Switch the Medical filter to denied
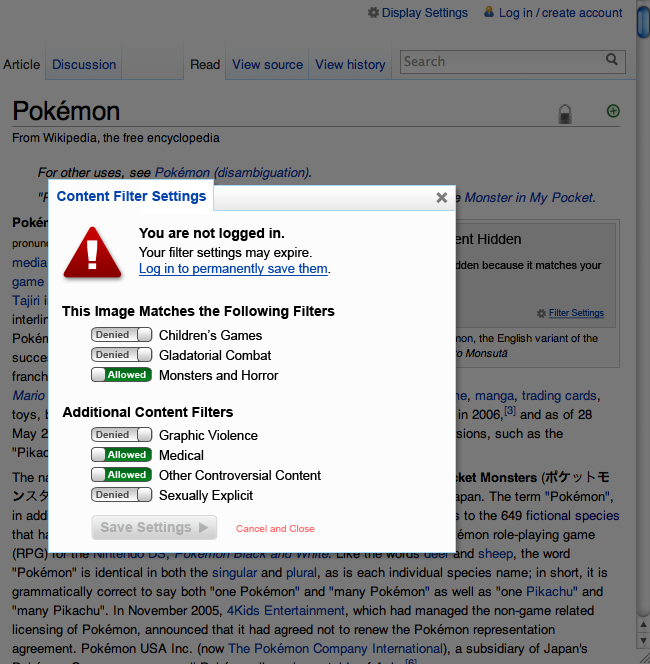Image resolution: width=650 pixels, height=664 pixels. (122, 455)
